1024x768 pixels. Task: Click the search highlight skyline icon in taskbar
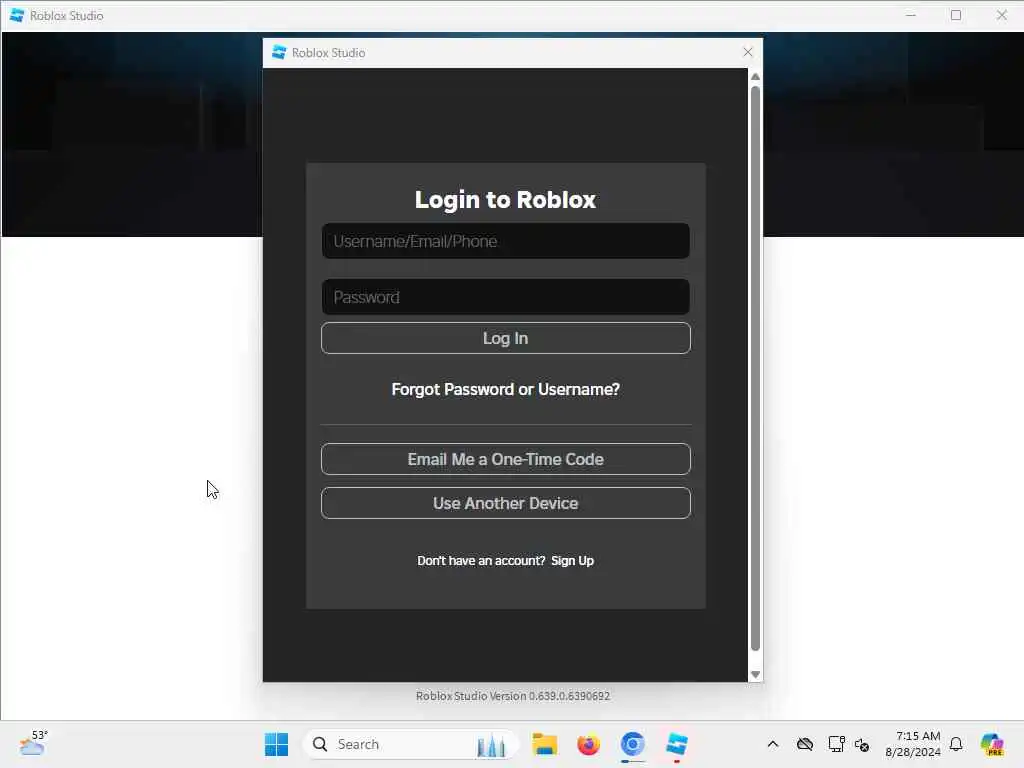coord(490,744)
